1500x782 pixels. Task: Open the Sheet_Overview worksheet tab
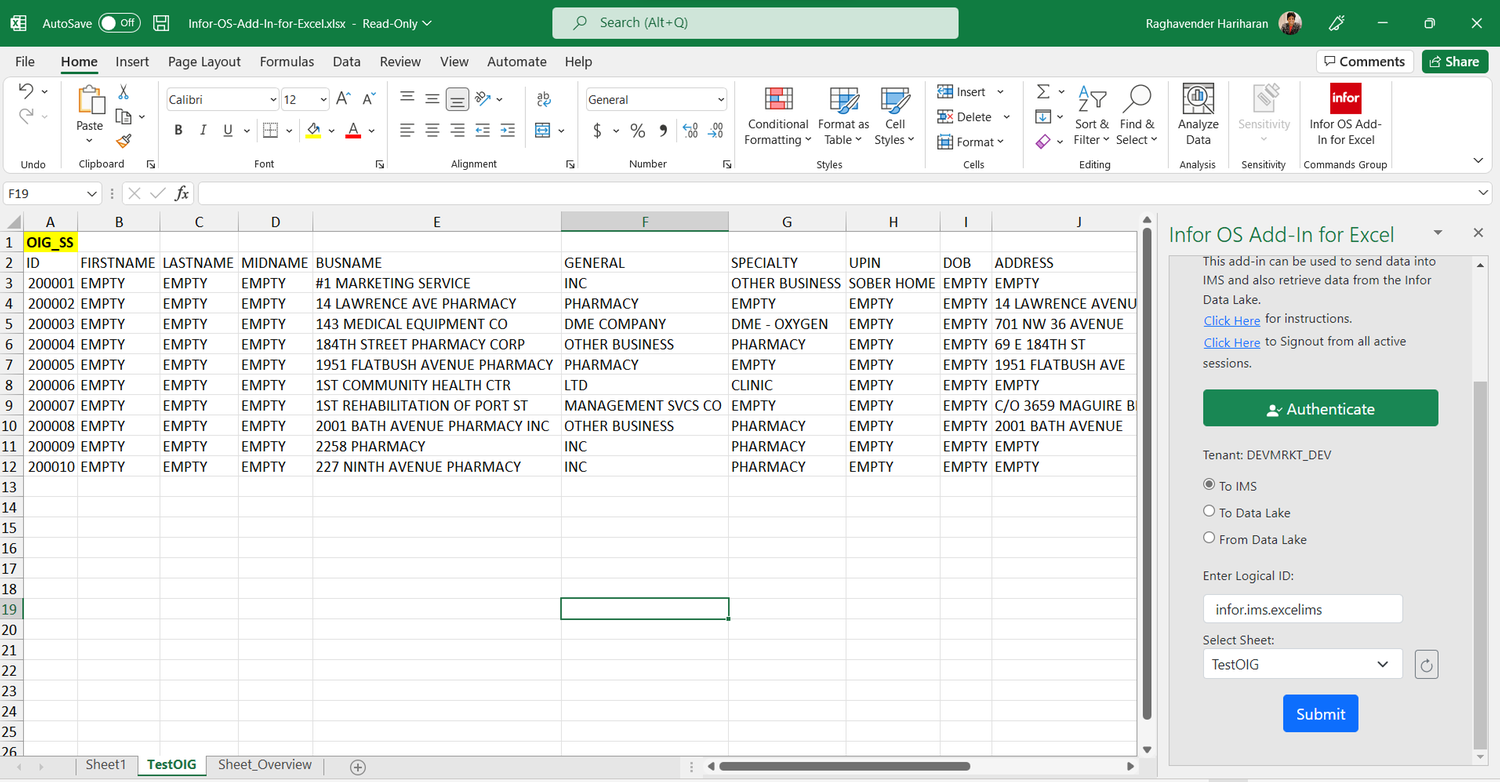pyautogui.click(x=265, y=765)
